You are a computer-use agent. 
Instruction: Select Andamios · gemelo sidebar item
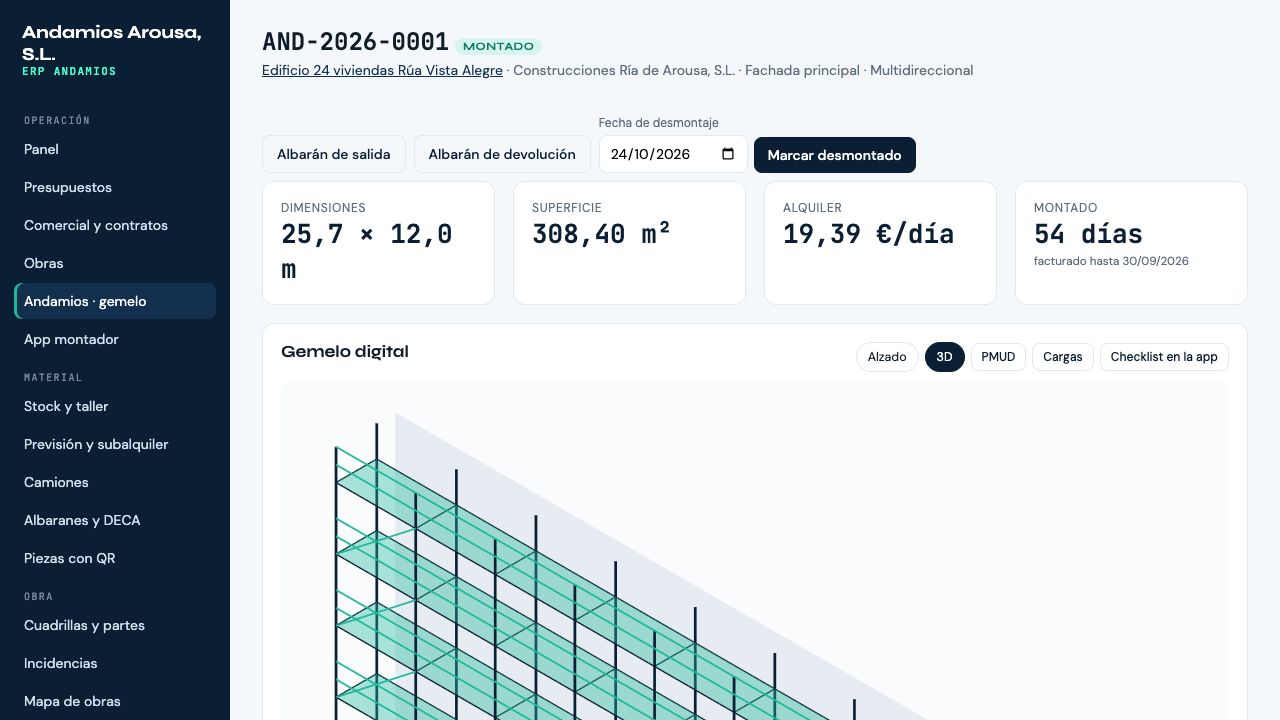point(115,301)
